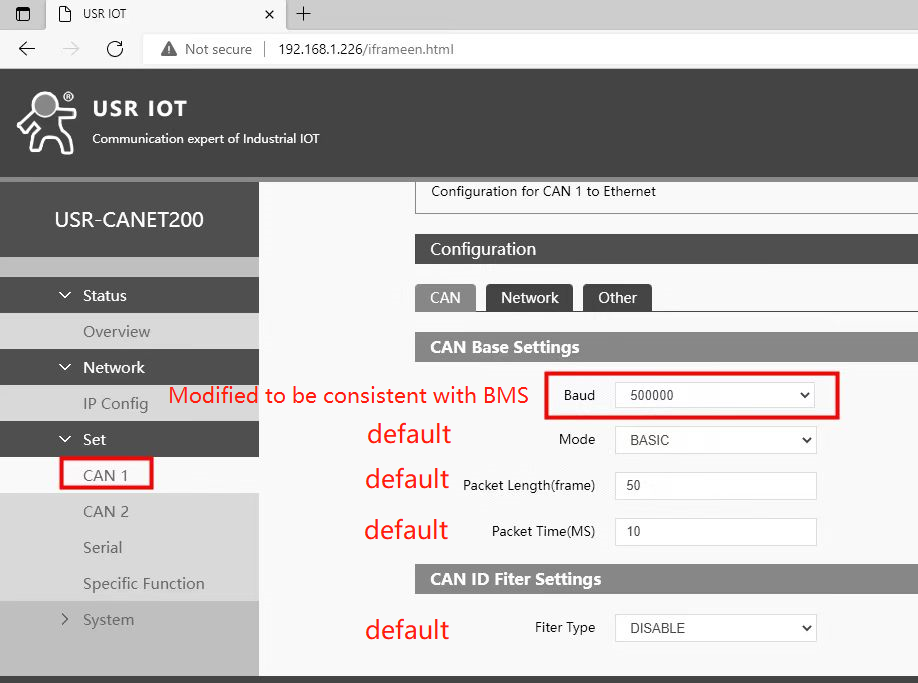
Task: Click the Fiter Type label
Action: pos(565,627)
